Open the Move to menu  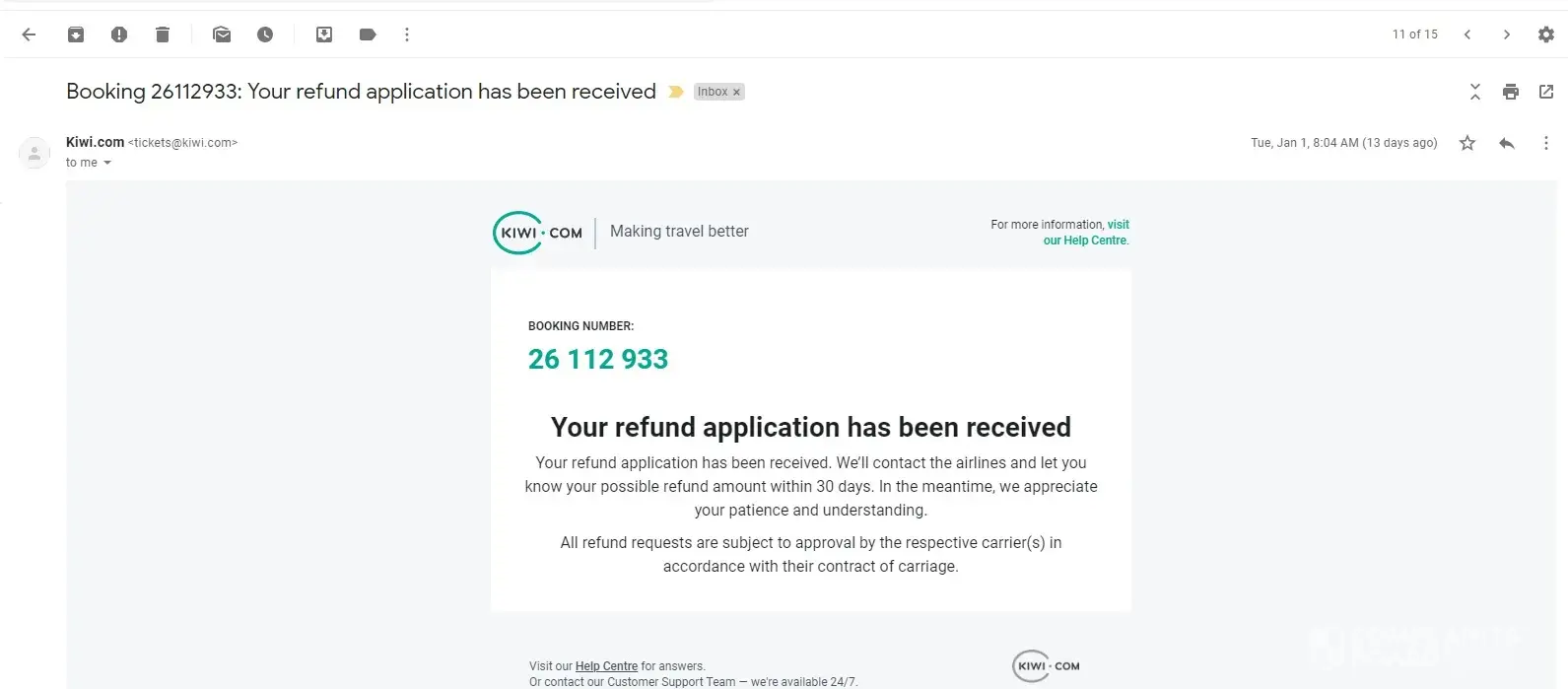[x=324, y=34]
